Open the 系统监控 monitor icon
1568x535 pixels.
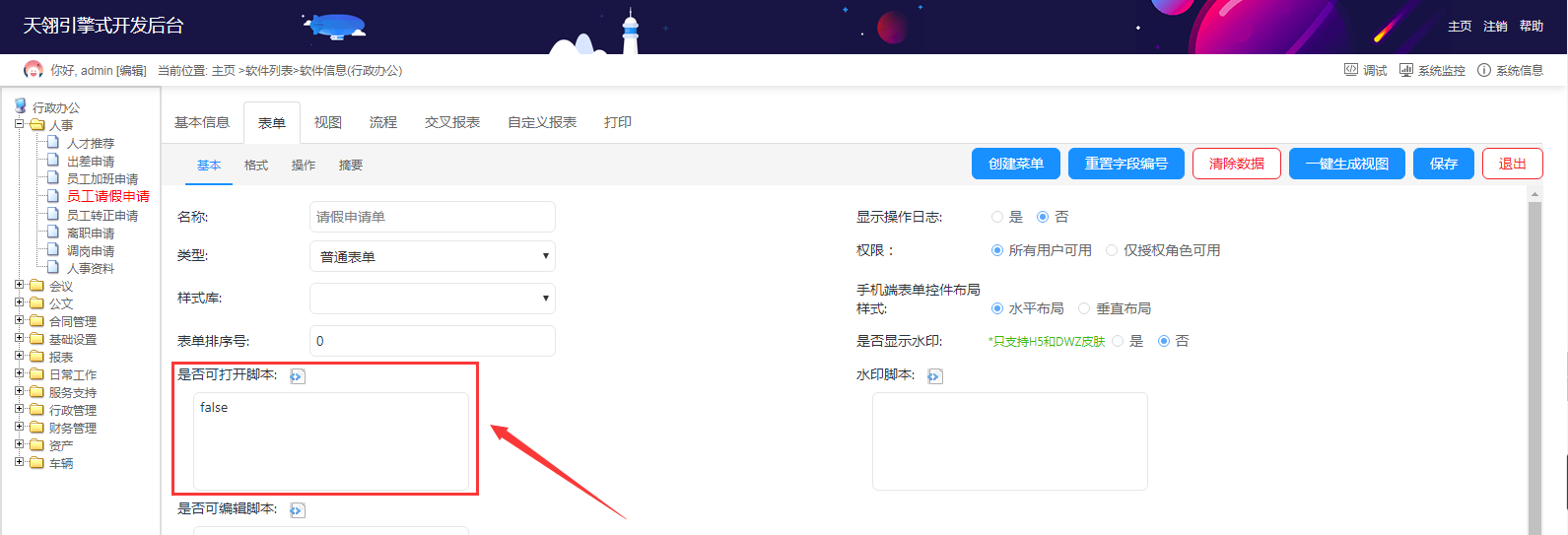[1406, 70]
